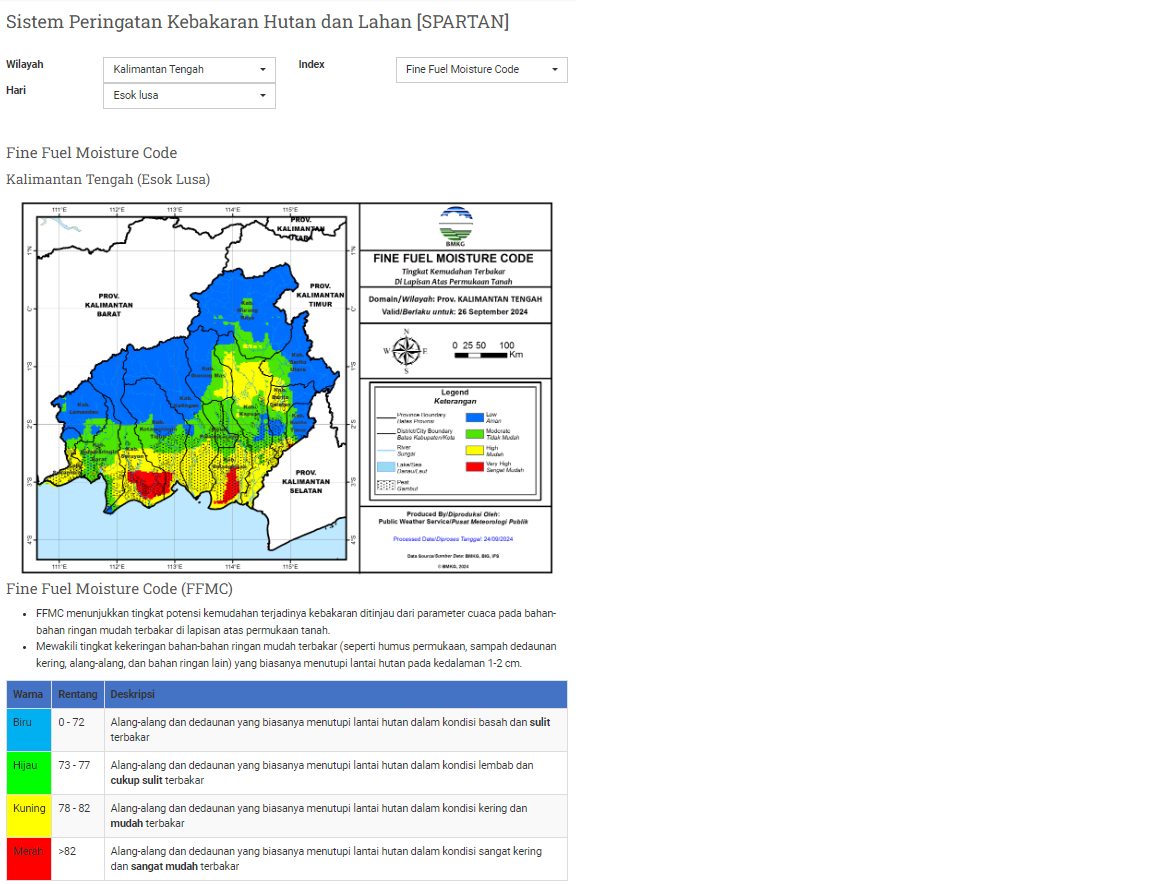
Task: Click the yellow High legend swatch
Action: pos(475,450)
